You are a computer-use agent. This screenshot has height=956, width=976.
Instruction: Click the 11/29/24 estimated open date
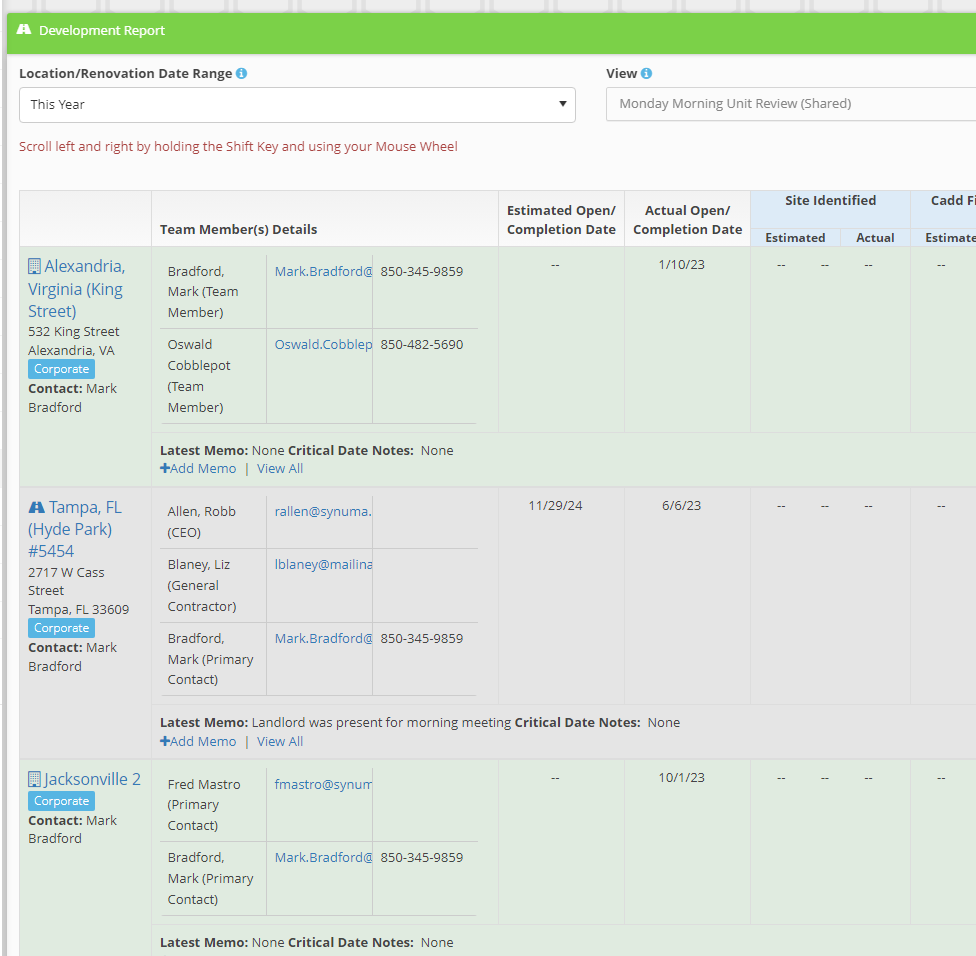555,505
